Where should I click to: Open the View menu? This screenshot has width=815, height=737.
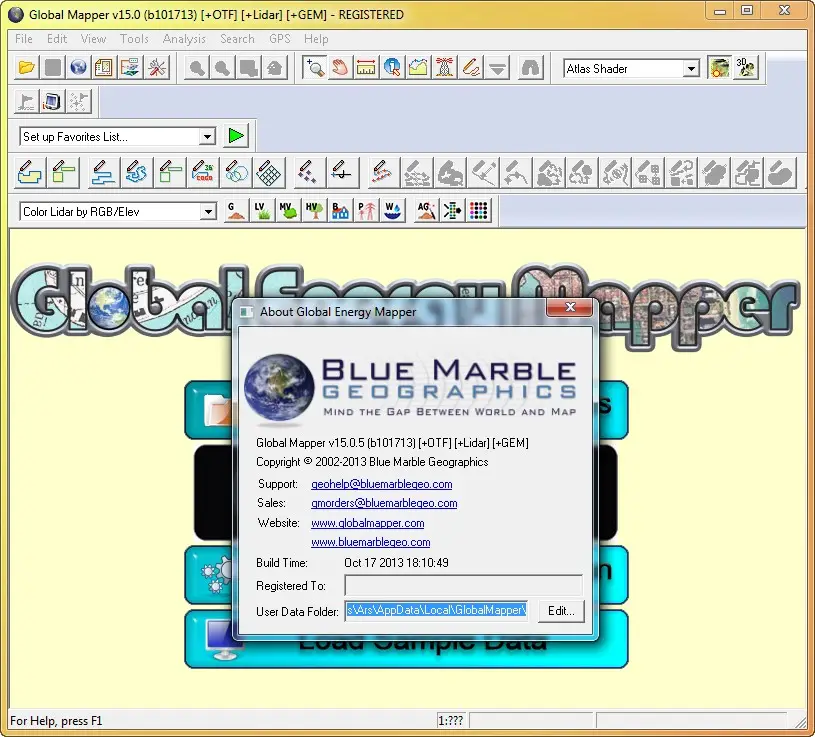point(94,39)
